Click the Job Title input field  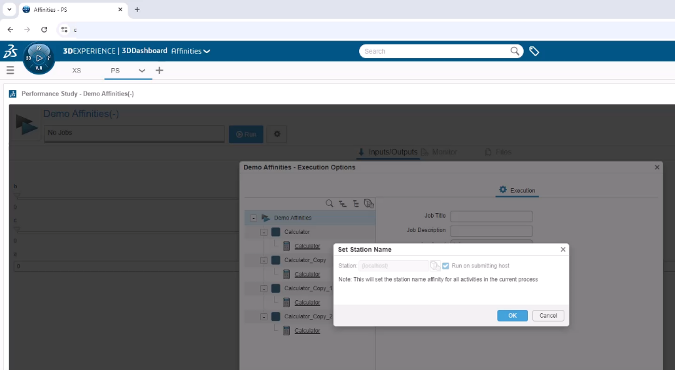[x=491, y=216]
